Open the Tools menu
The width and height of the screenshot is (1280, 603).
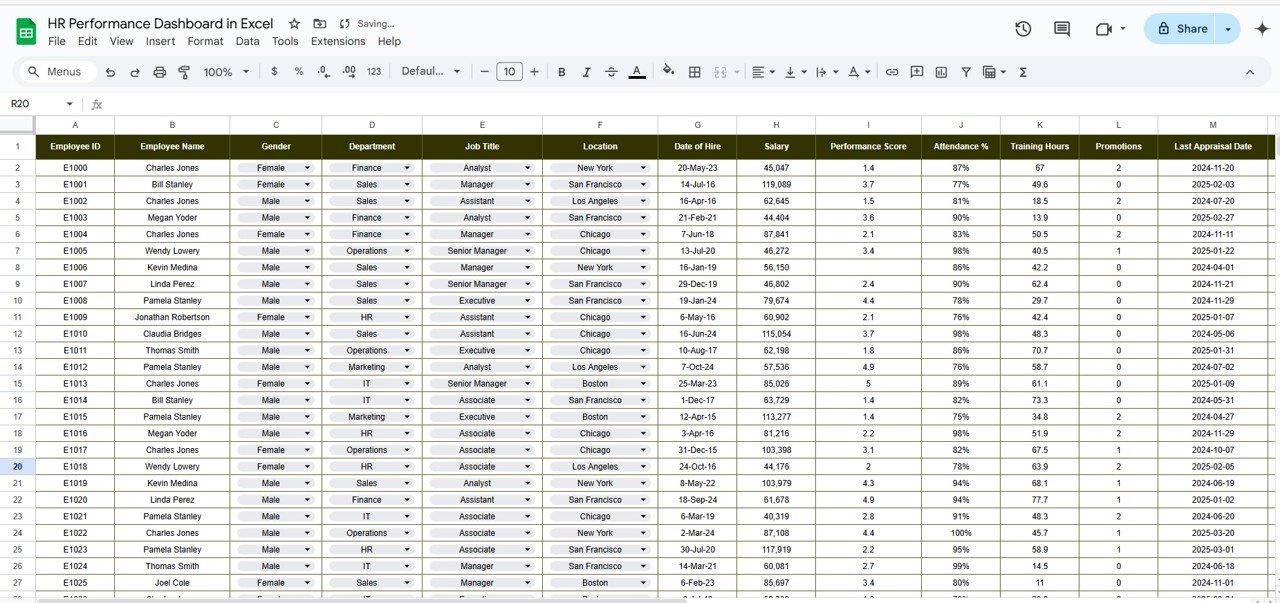[285, 42]
